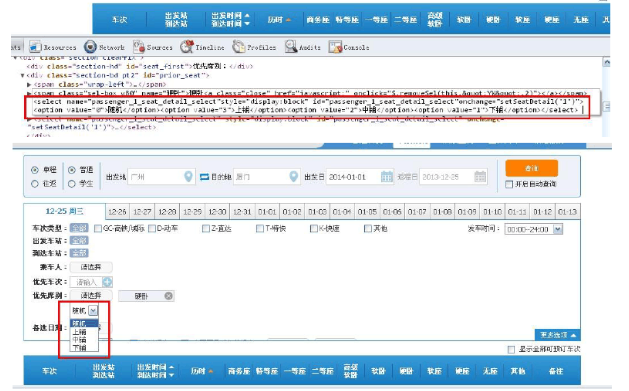Switch to the 01-07 date tab
This screenshot has width=629, height=391.
tap(417, 212)
